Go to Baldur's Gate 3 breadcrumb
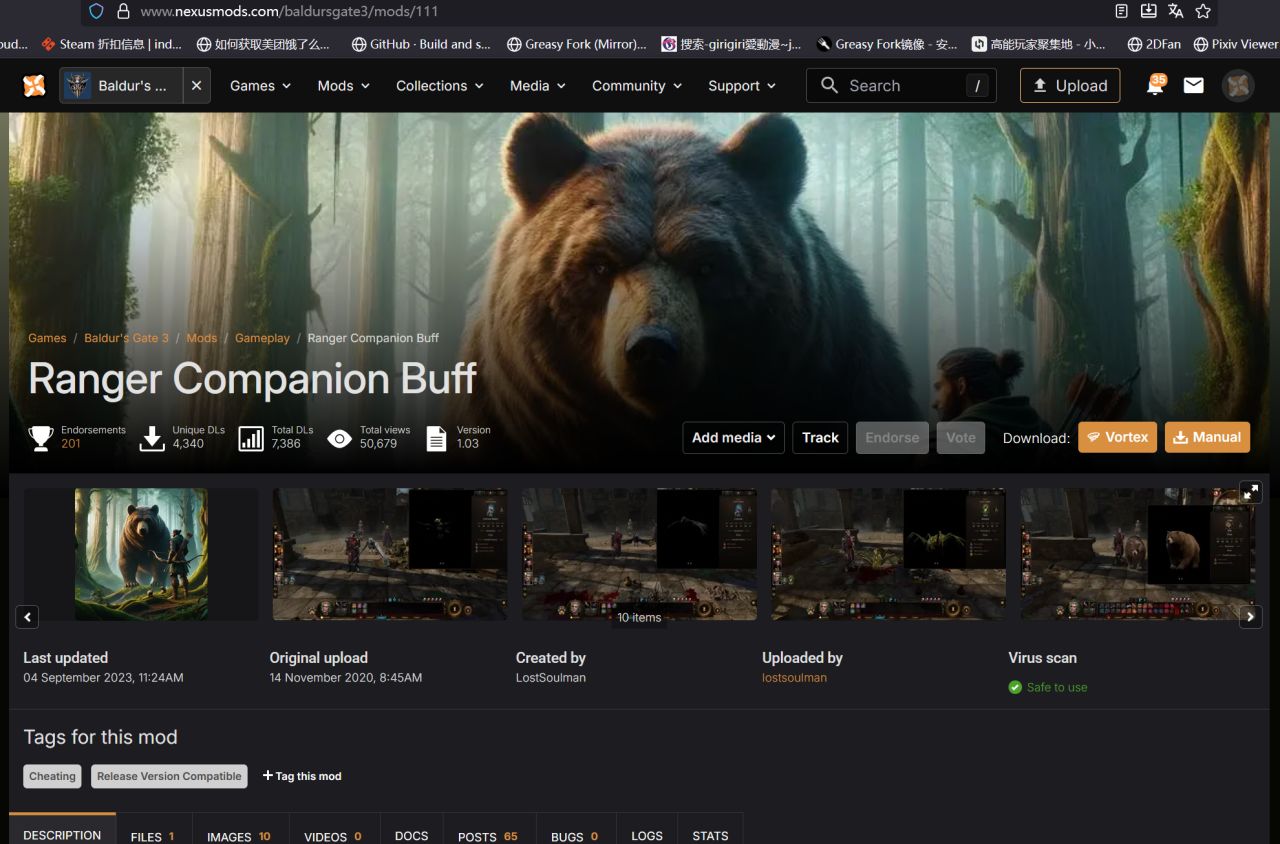The height and width of the screenshot is (844, 1280). tap(126, 338)
